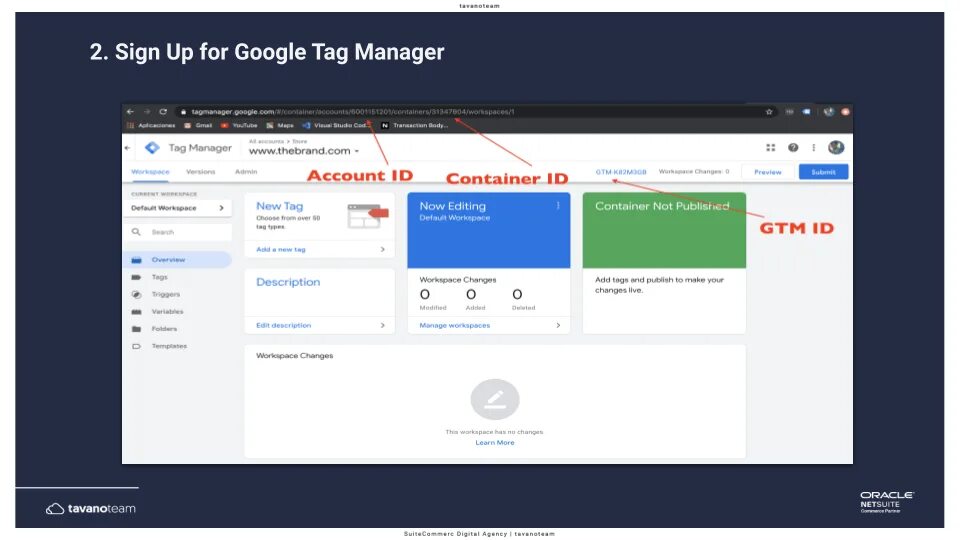The height and width of the screenshot is (540, 960).
Task: Reload the page with refresh icon
Action: [163, 111]
